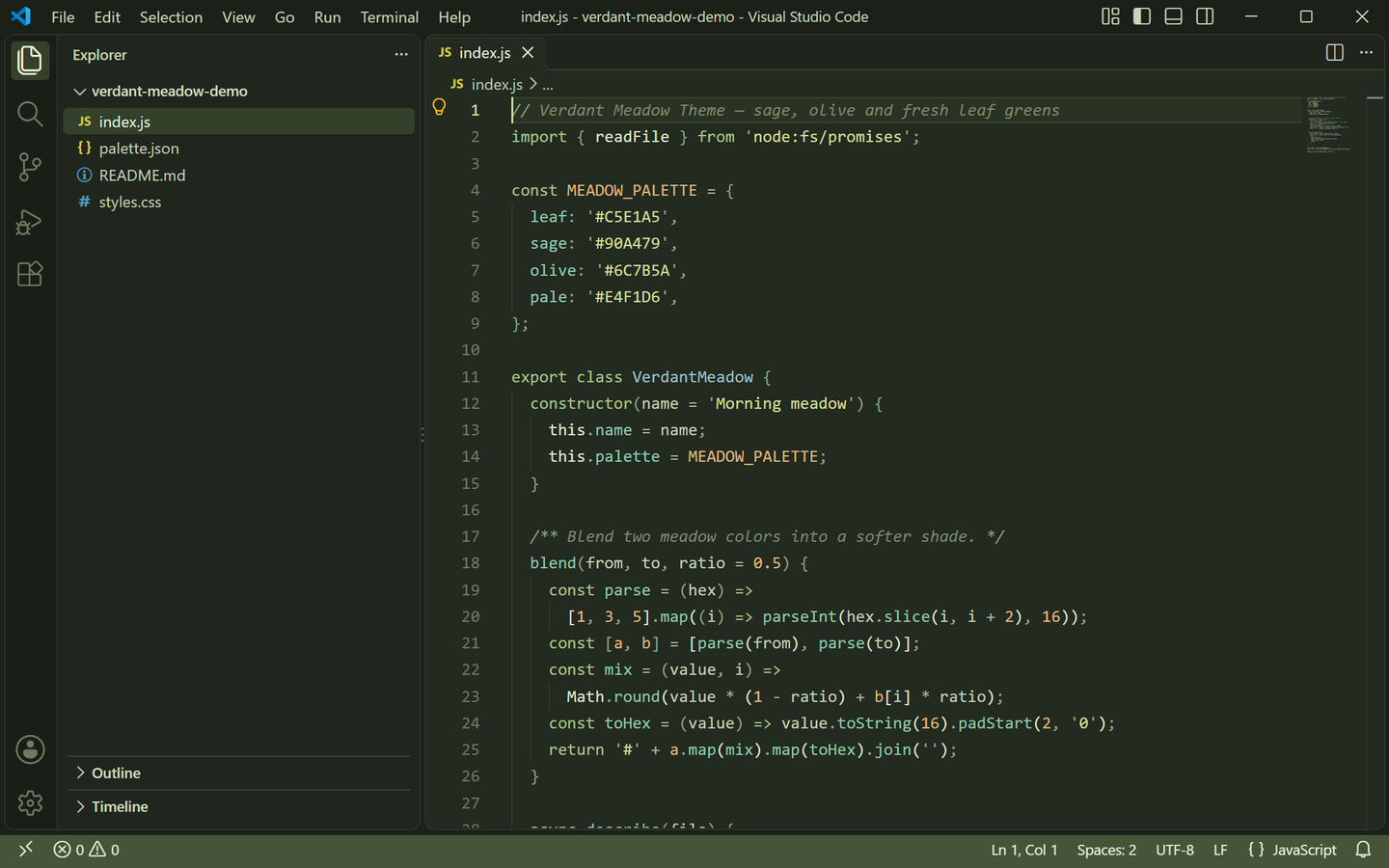Image resolution: width=1389 pixels, height=868 pixels.
Task: Toggle the secondary side bar
Action: (x=1205, y=16)
